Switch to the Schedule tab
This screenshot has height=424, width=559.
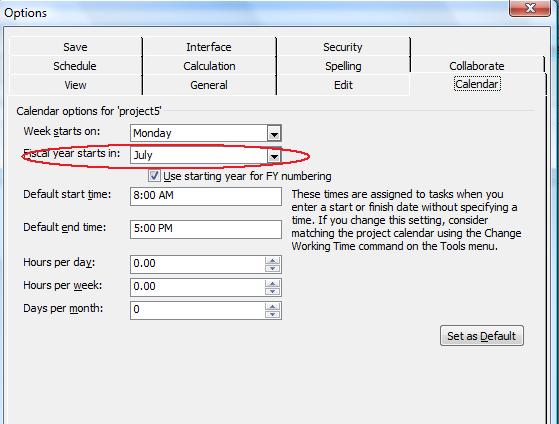coord(75,66)
